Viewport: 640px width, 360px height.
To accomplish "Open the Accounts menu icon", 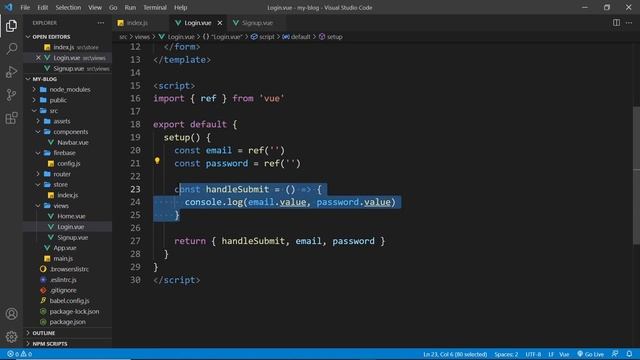I will (x=11, y=313).
